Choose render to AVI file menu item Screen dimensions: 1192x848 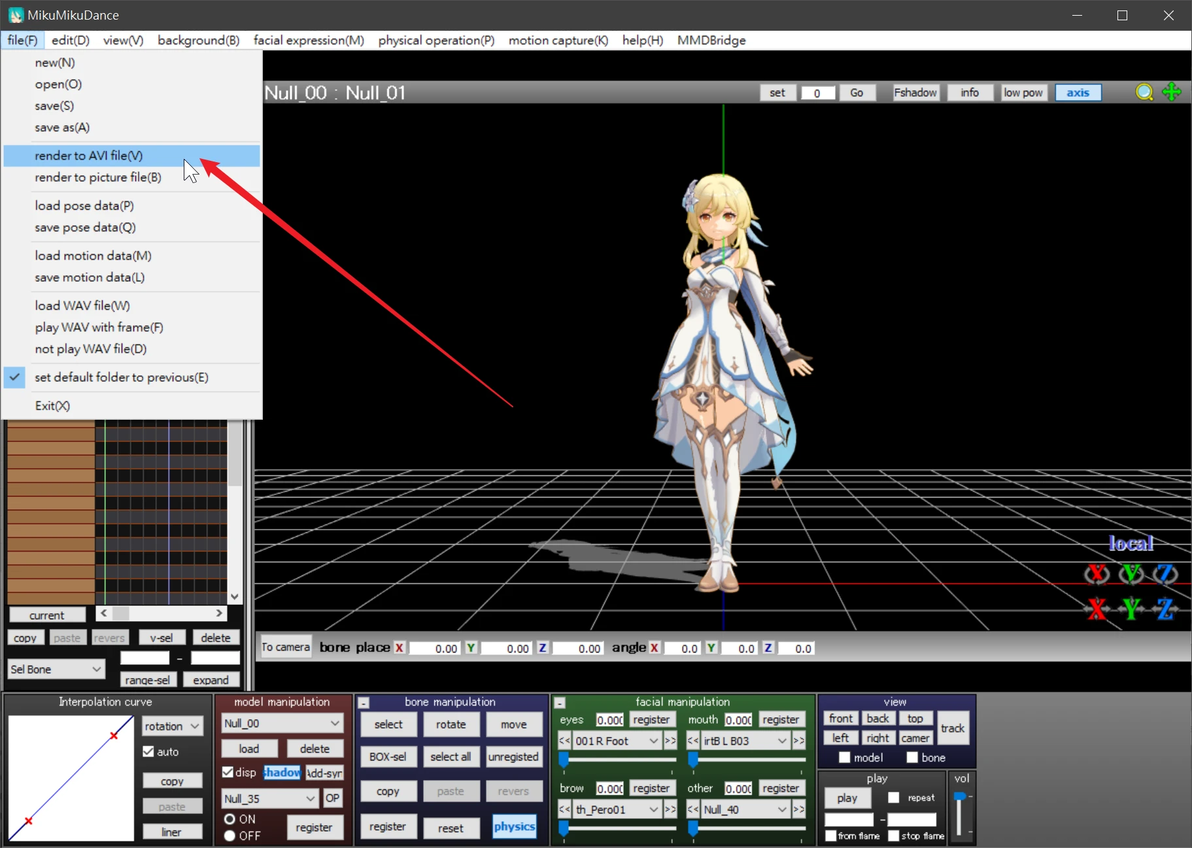click(x=132, y=155)
